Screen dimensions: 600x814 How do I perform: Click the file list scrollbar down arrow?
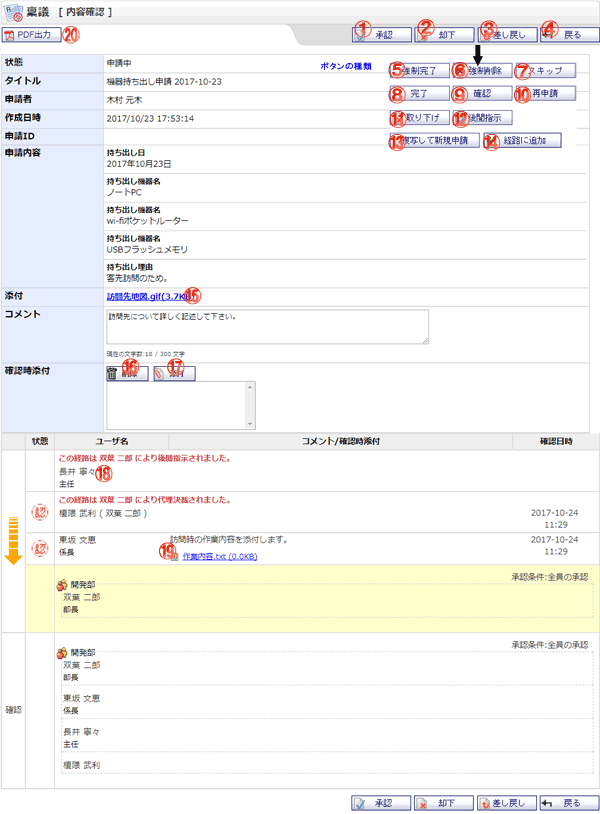pos(250,424)
